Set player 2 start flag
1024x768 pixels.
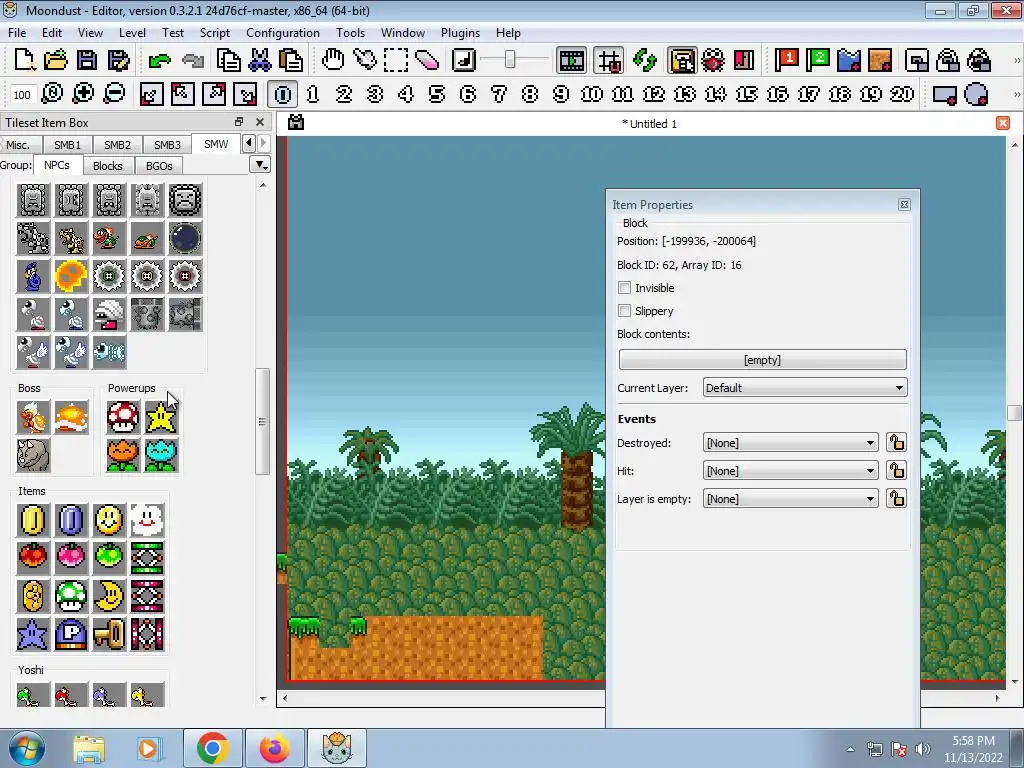pos(818,60)
